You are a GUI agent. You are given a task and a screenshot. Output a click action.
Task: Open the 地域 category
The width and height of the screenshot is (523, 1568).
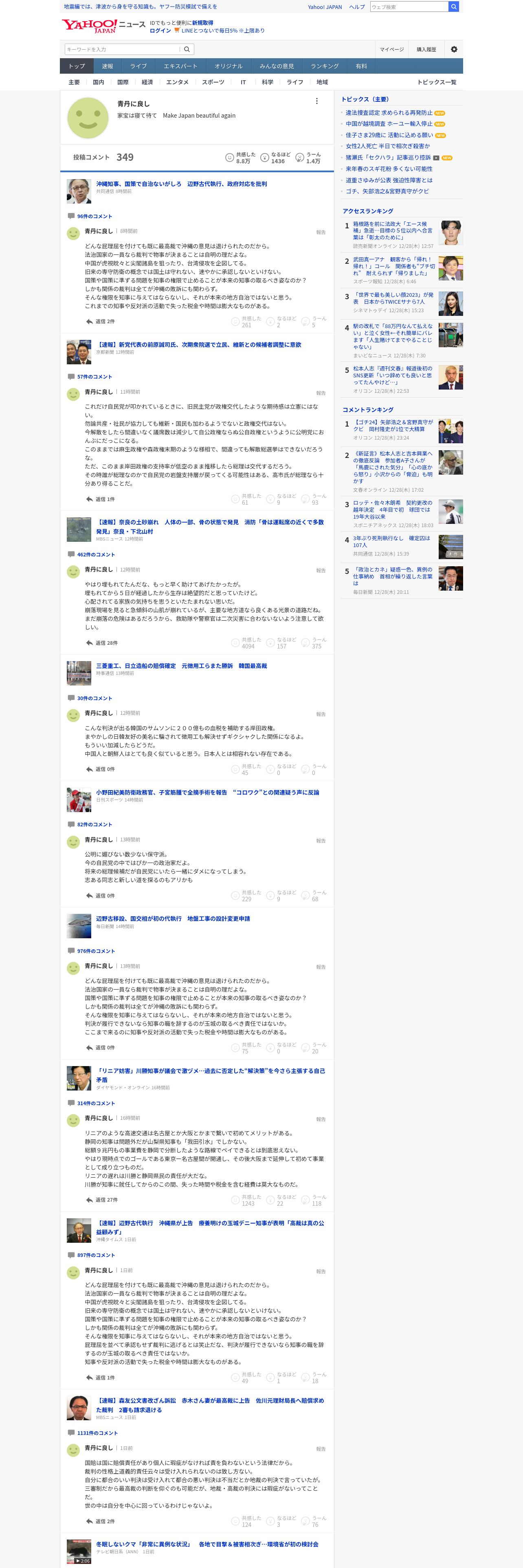pyautogui.click(x=322, y=82)
